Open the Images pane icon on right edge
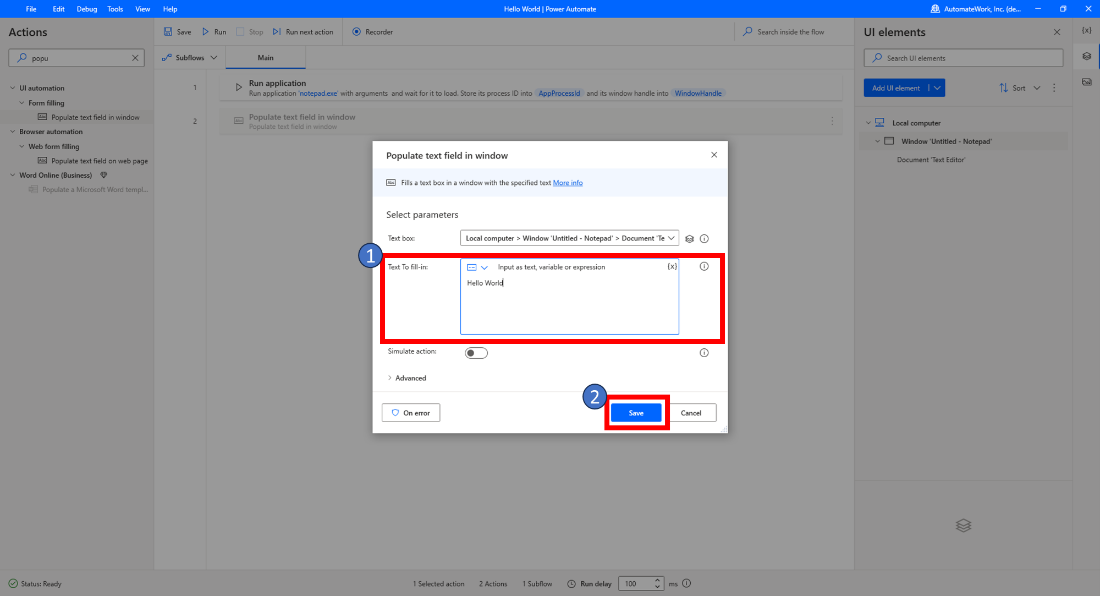The width and height of the screenshot is (1100, 596). tap(1087, 82)
